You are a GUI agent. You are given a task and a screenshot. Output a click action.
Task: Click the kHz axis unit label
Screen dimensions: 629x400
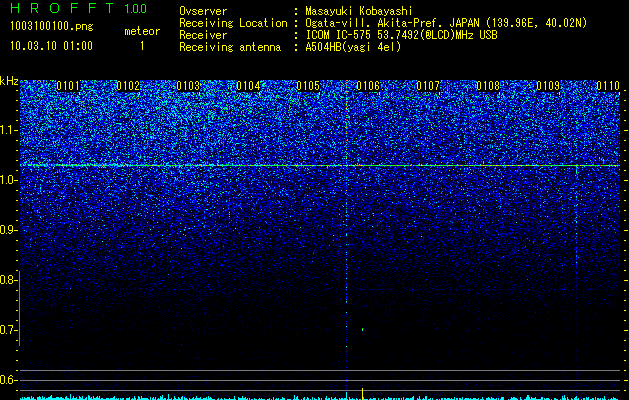[9, 81]
